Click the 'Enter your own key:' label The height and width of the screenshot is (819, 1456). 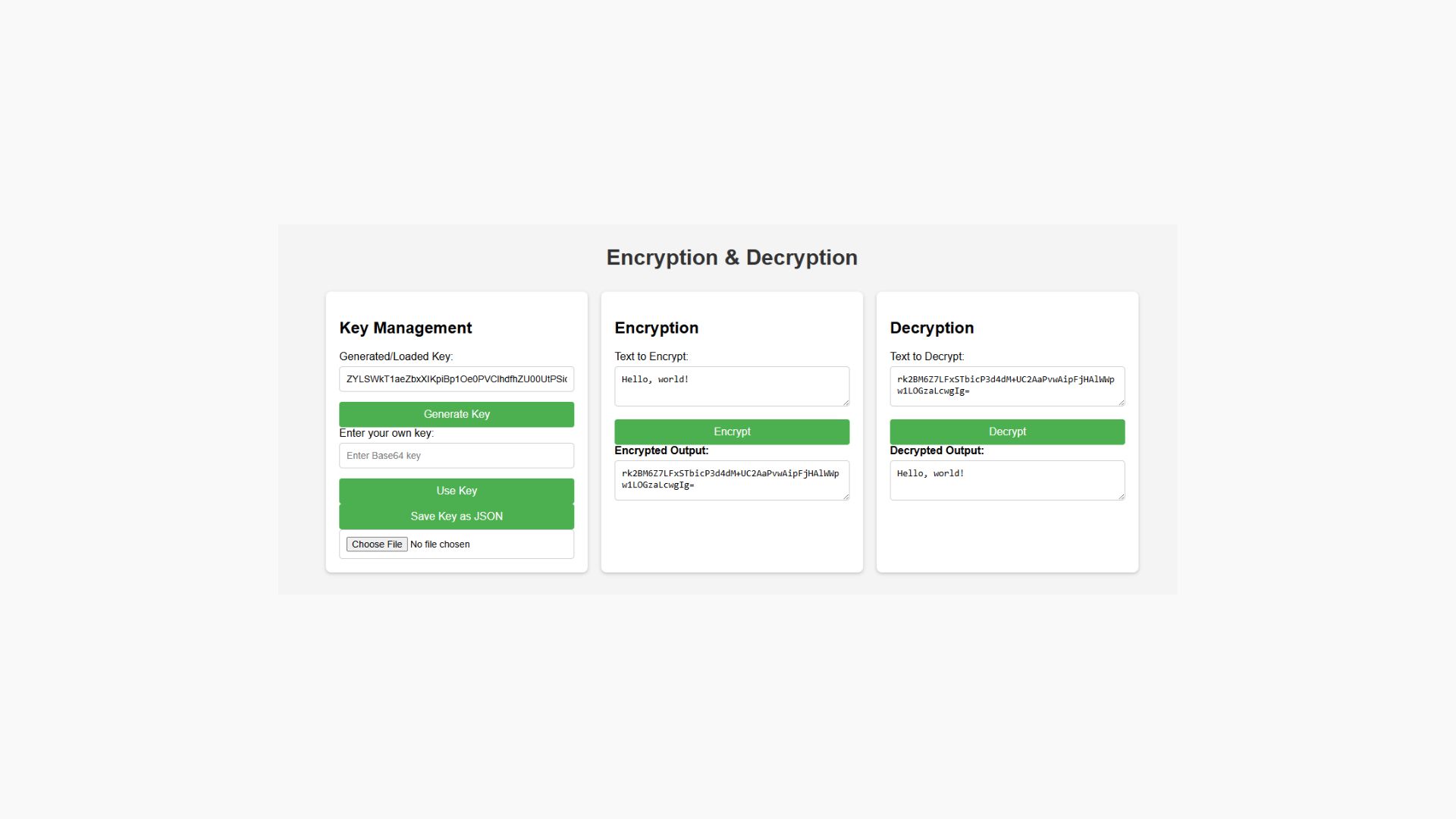[387, 433]
